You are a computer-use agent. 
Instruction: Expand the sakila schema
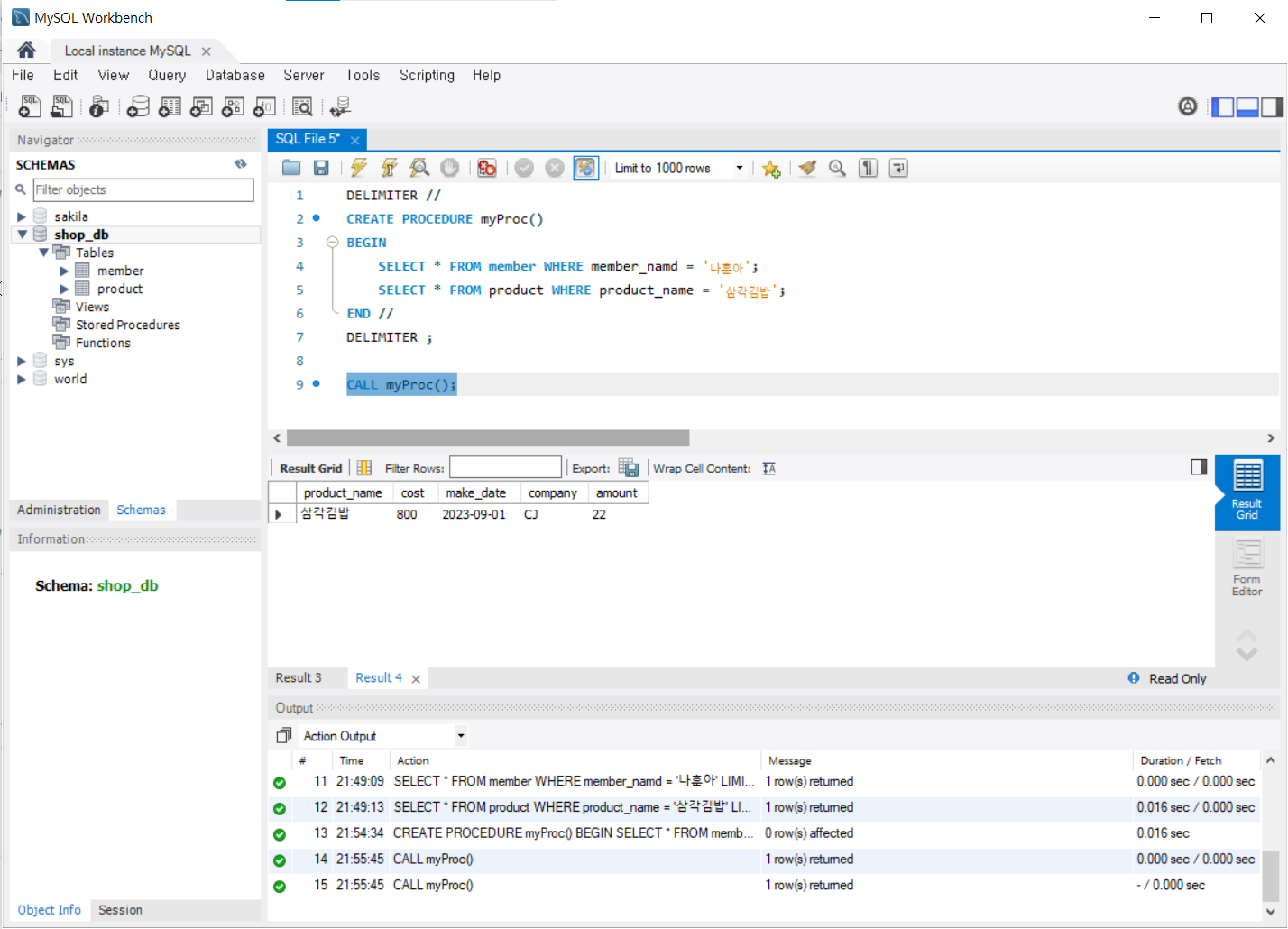tap(22, 216)
